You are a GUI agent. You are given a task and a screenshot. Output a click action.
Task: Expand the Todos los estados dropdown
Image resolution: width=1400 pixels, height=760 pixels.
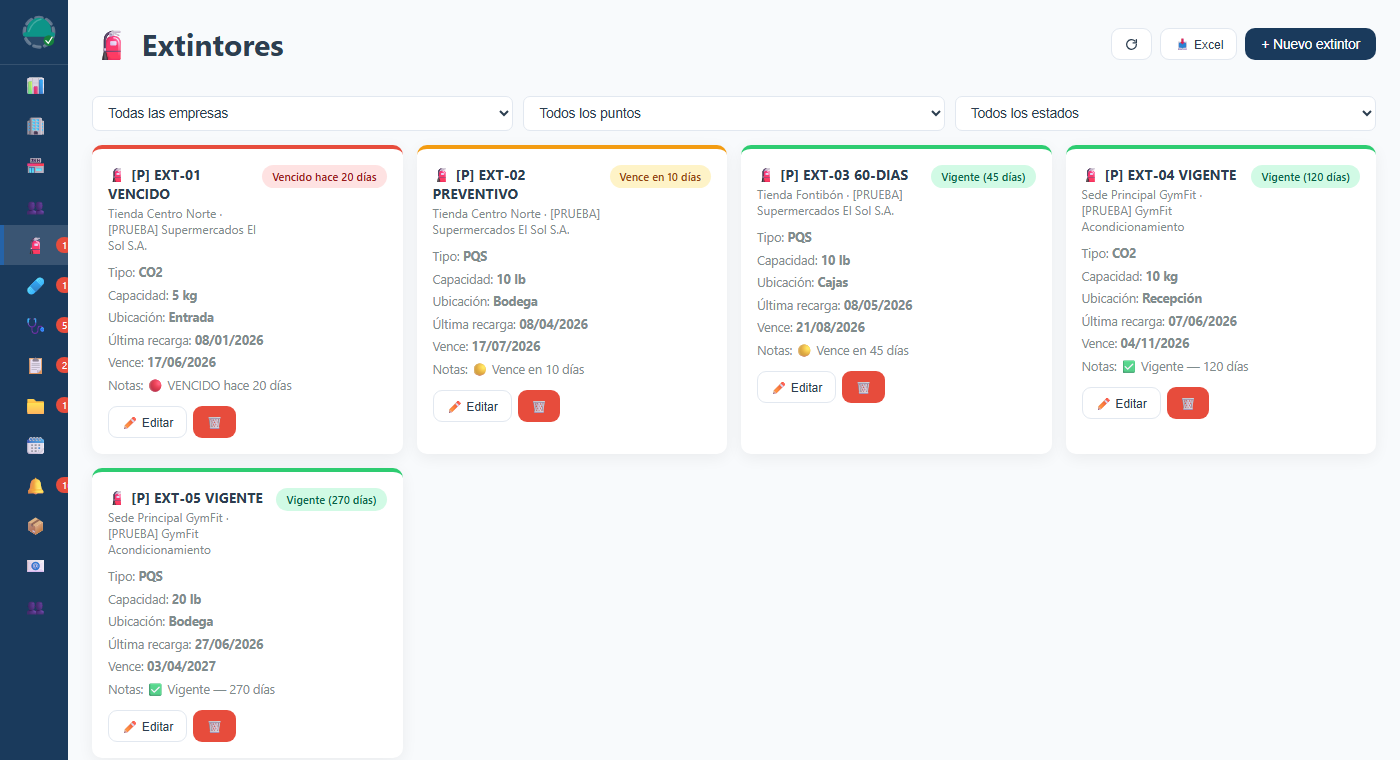(1165, 113)
